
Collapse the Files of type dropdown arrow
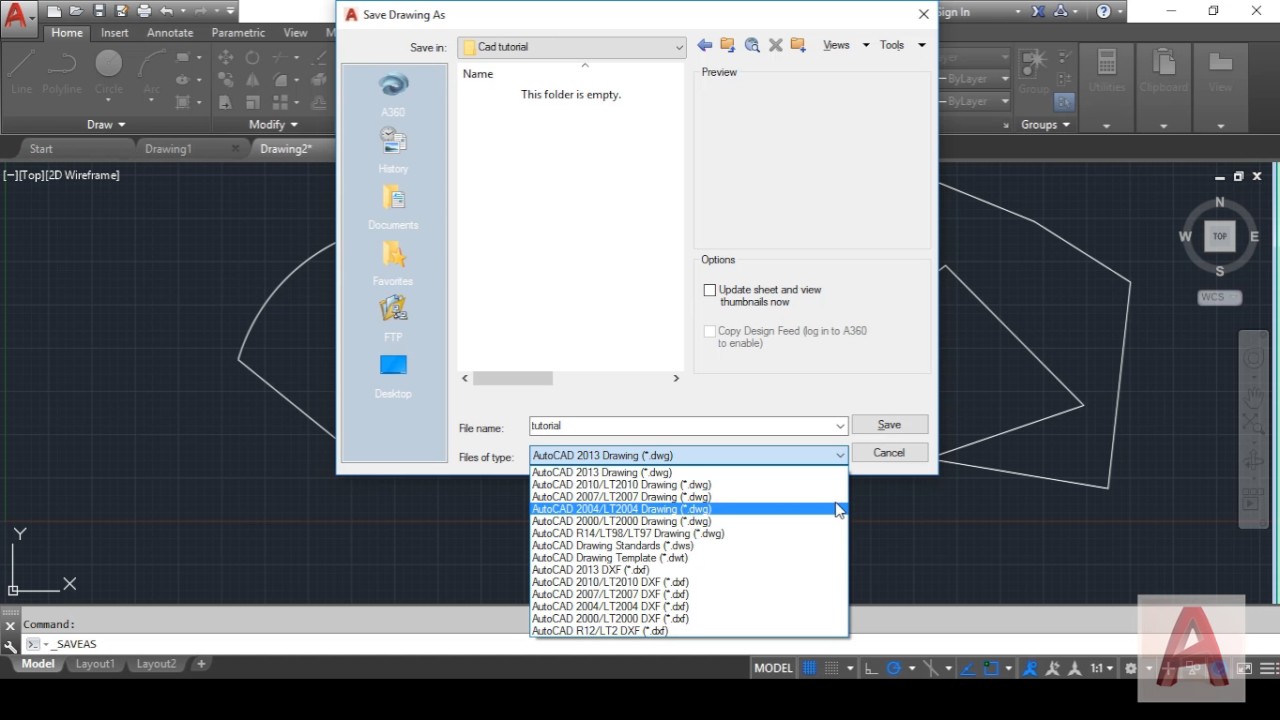tap(840, 456)
